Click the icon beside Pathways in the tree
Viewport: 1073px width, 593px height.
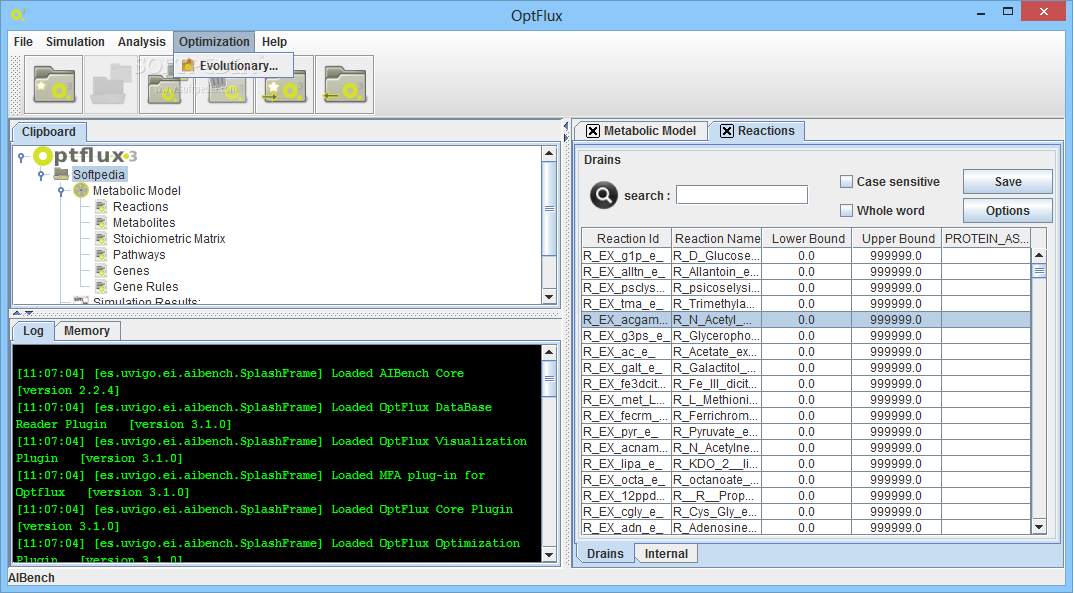[x=101, y=254]
